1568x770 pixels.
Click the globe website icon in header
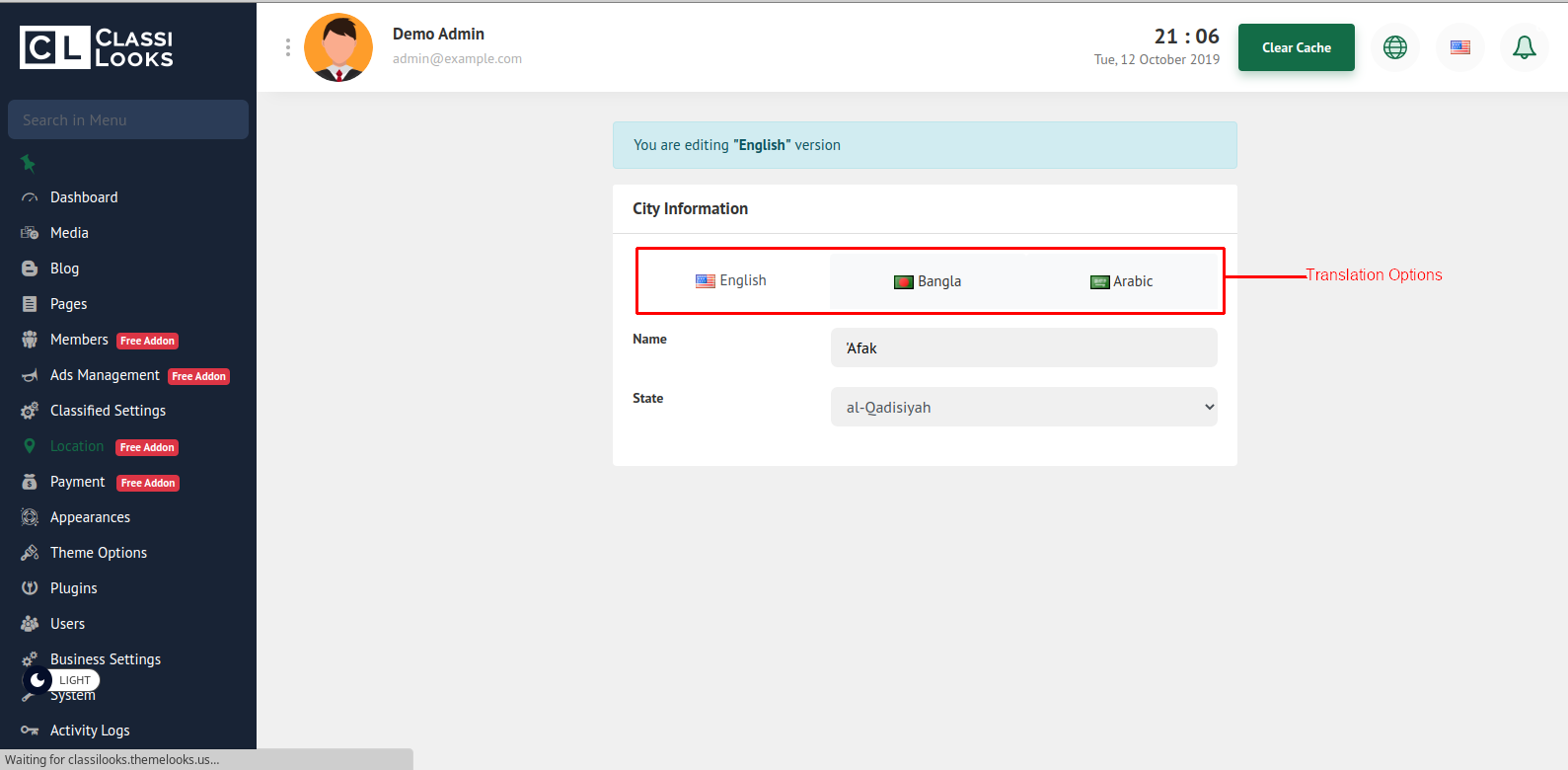pyautogui.click(x=1394, y=47)
